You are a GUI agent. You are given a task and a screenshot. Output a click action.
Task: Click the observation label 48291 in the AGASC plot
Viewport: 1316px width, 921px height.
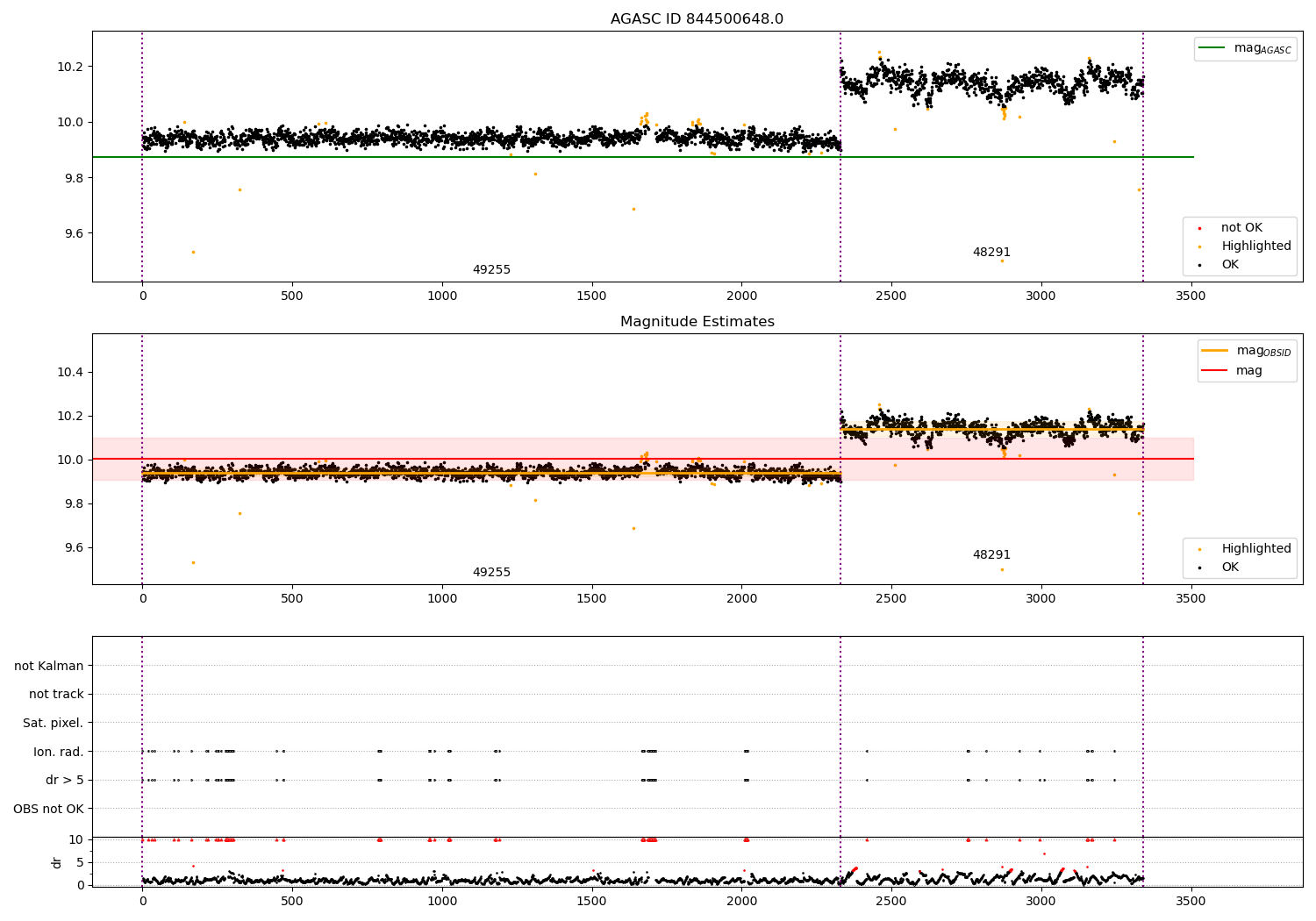pos(991,253)
